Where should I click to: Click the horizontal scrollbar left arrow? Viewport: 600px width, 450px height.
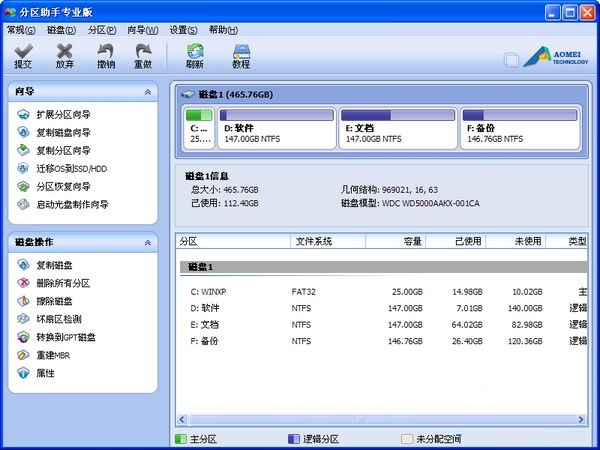[182, 419]
